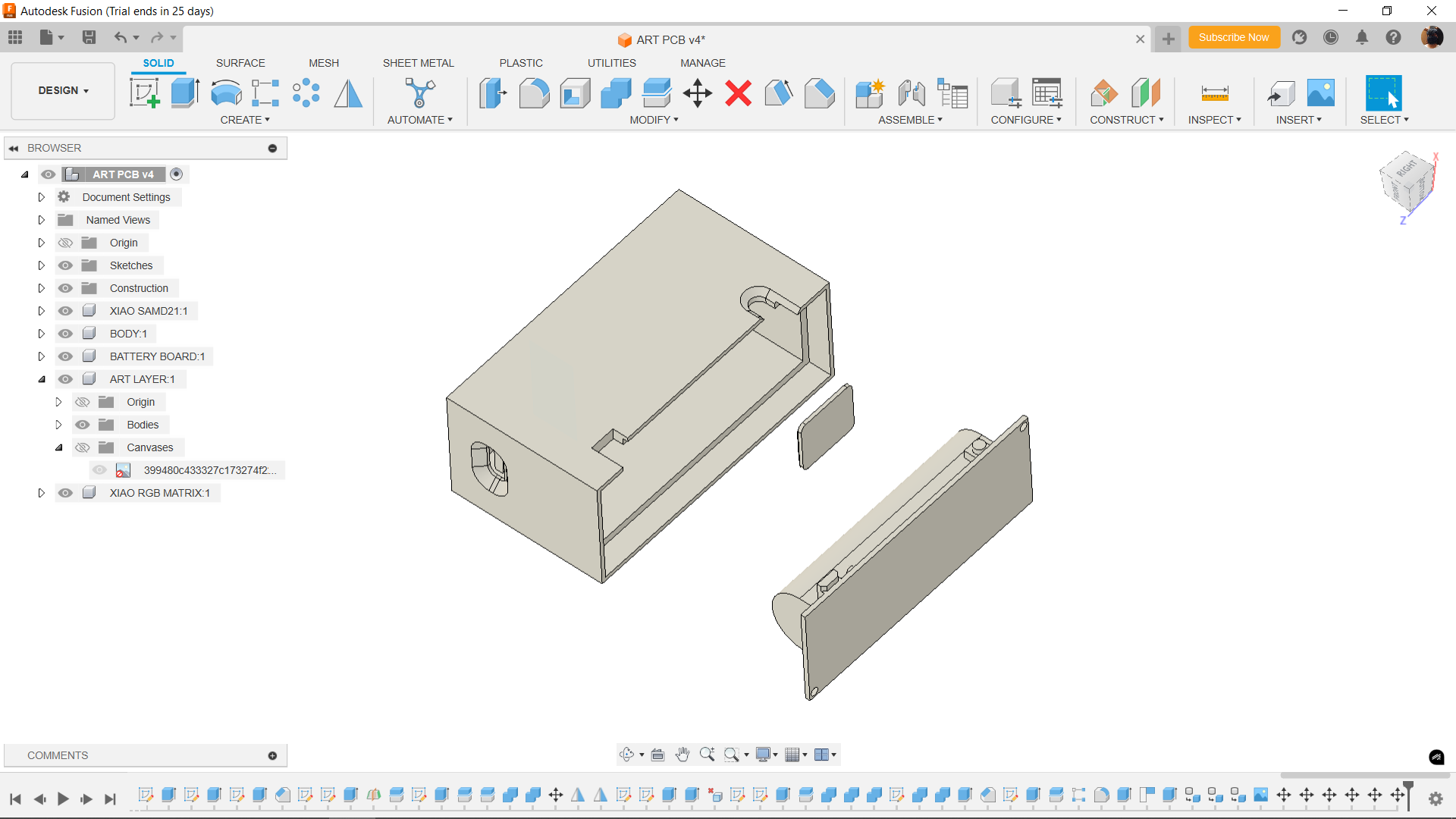
Task: Activate the Move/Copy tool
Action: click(x=698, y=93)
